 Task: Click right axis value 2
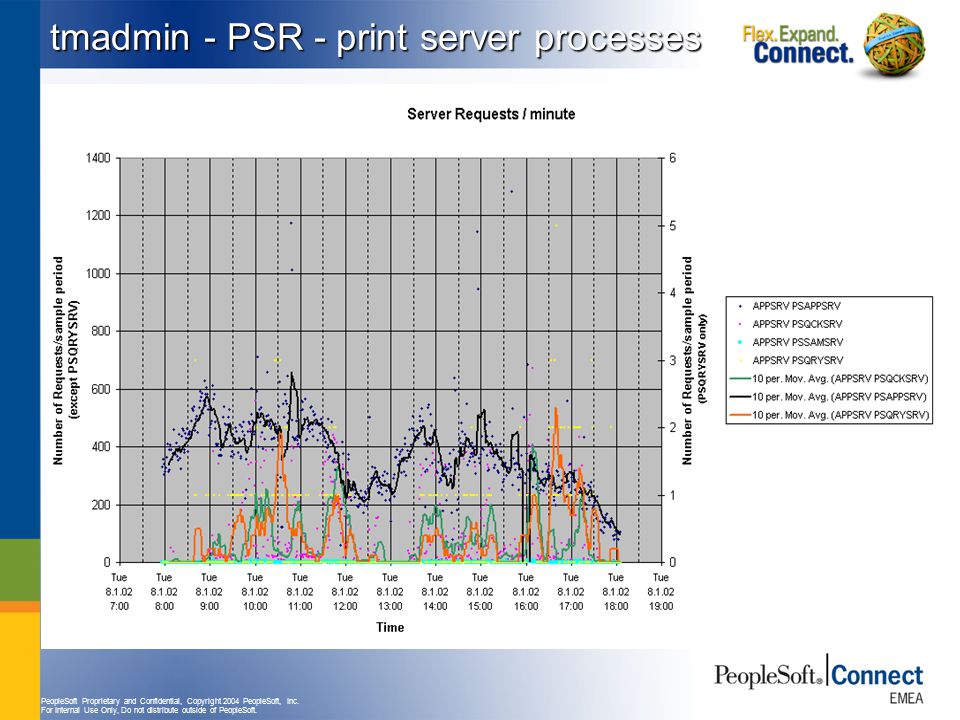[672, 427]
